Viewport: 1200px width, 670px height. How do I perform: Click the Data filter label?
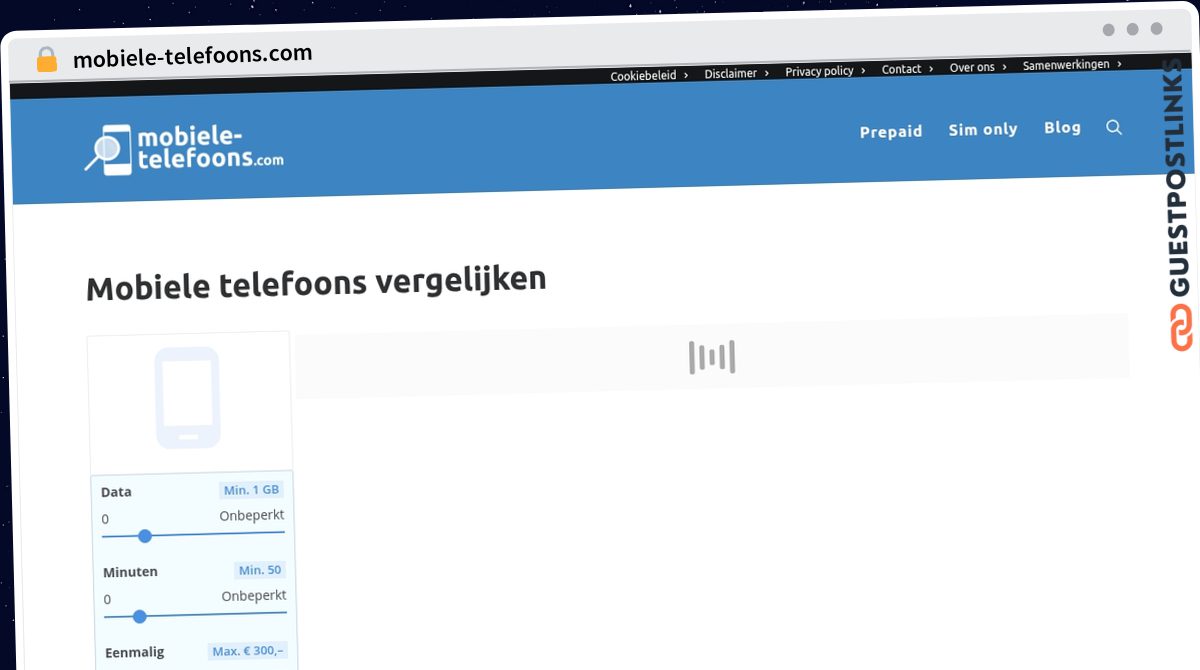[116, 492]
